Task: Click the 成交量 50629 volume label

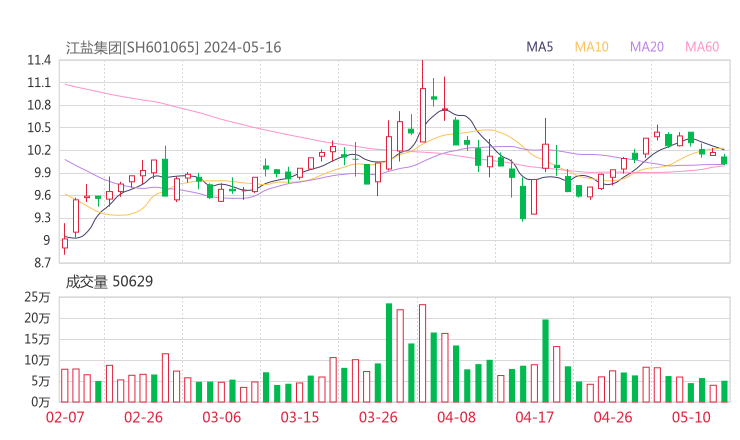Action: pos(109,282)
